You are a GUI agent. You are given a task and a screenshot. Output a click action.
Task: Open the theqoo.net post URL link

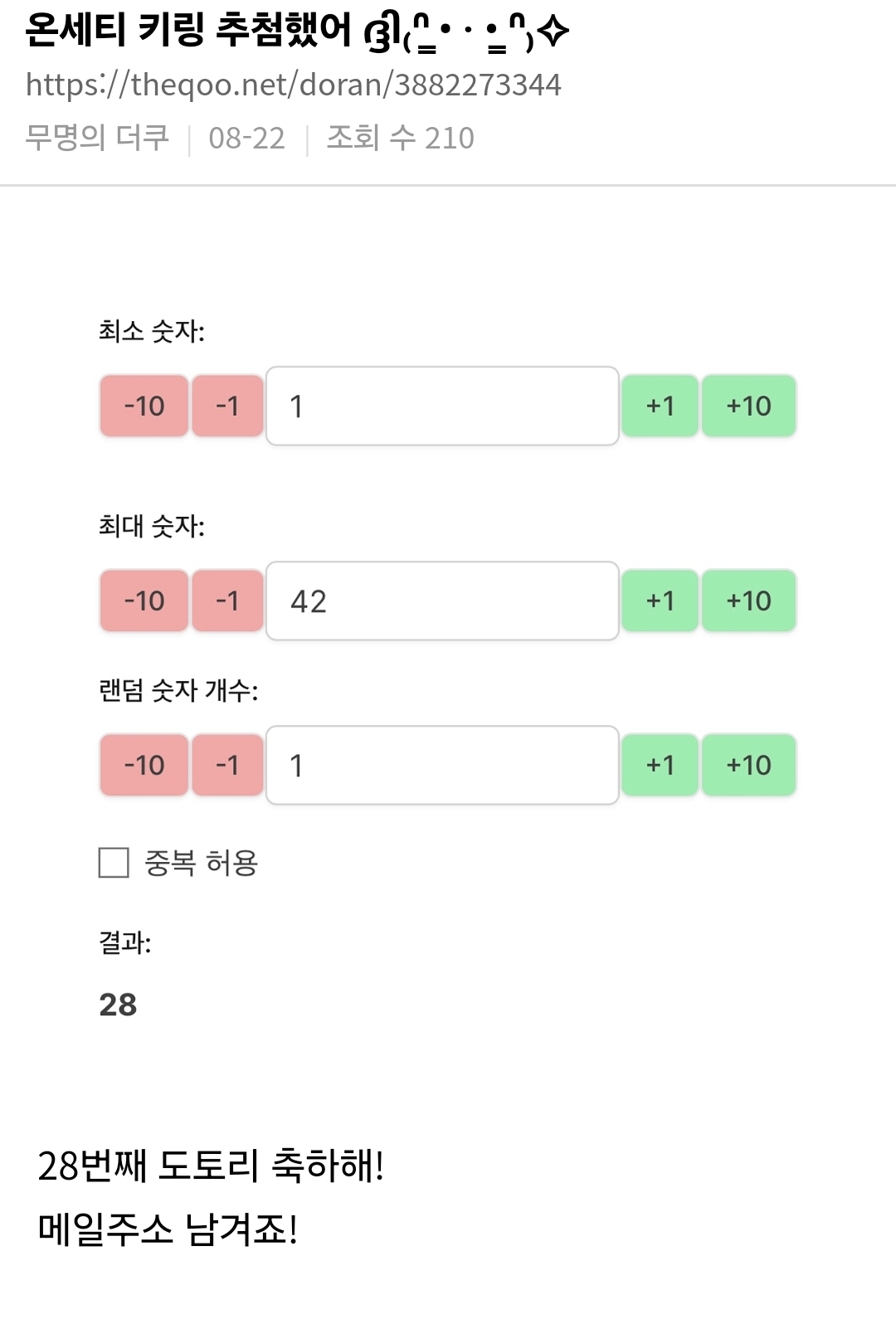tap(294, 85)
